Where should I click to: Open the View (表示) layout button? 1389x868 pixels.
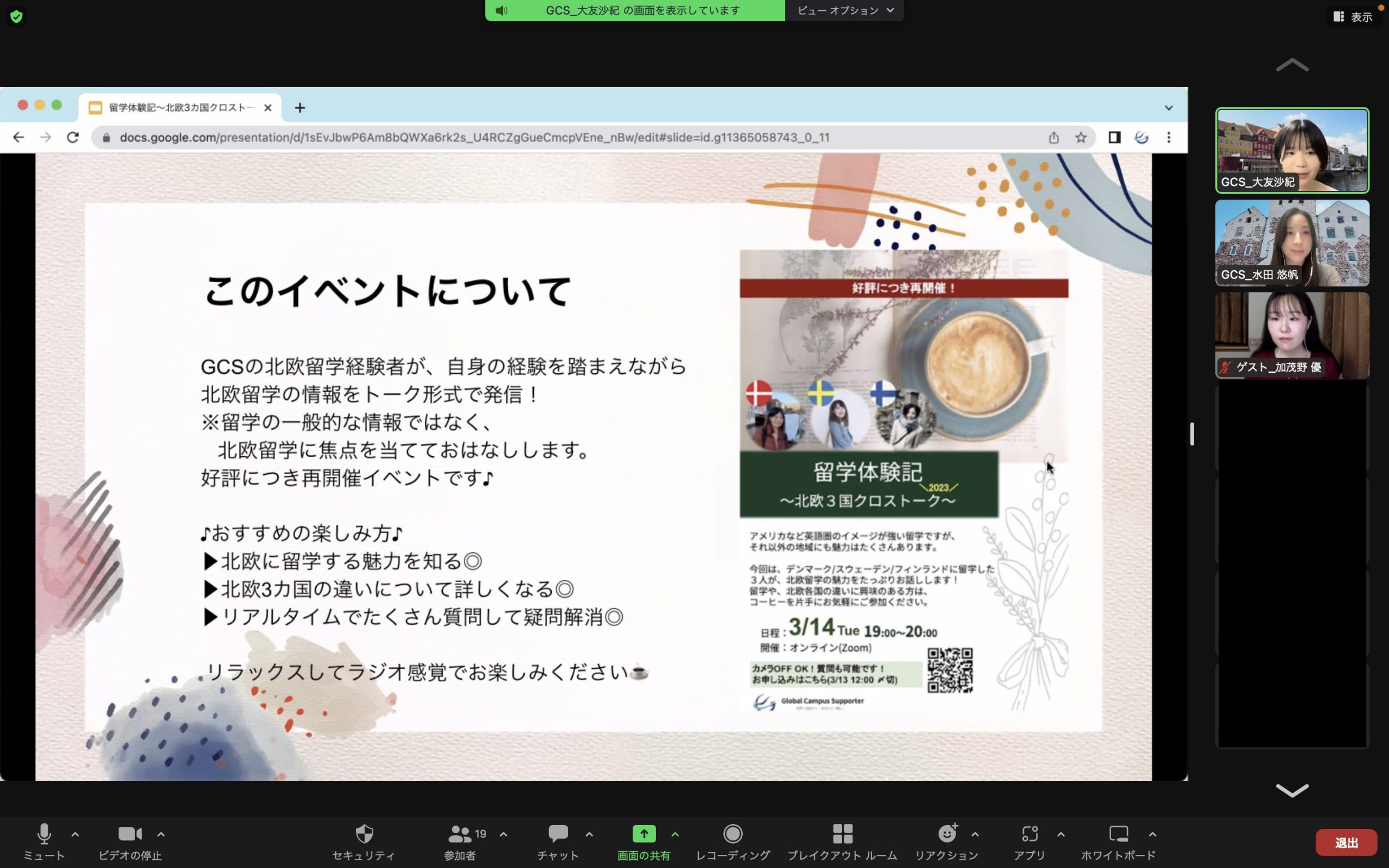tap(1352, 17)
